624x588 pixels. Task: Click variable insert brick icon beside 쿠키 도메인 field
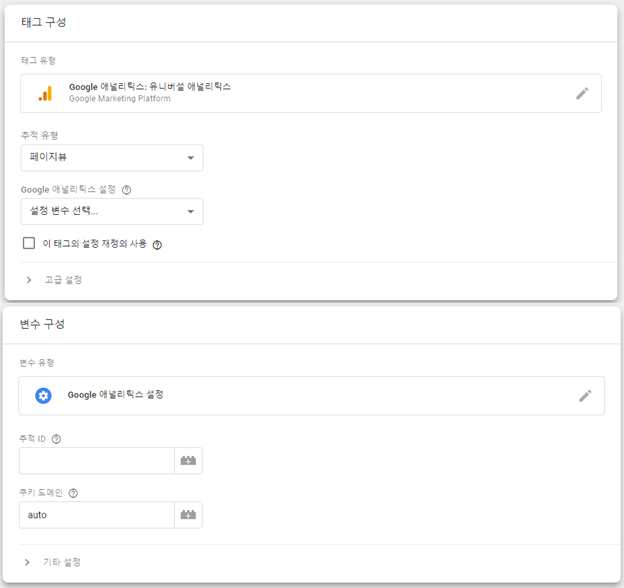(x=188, y=515)
